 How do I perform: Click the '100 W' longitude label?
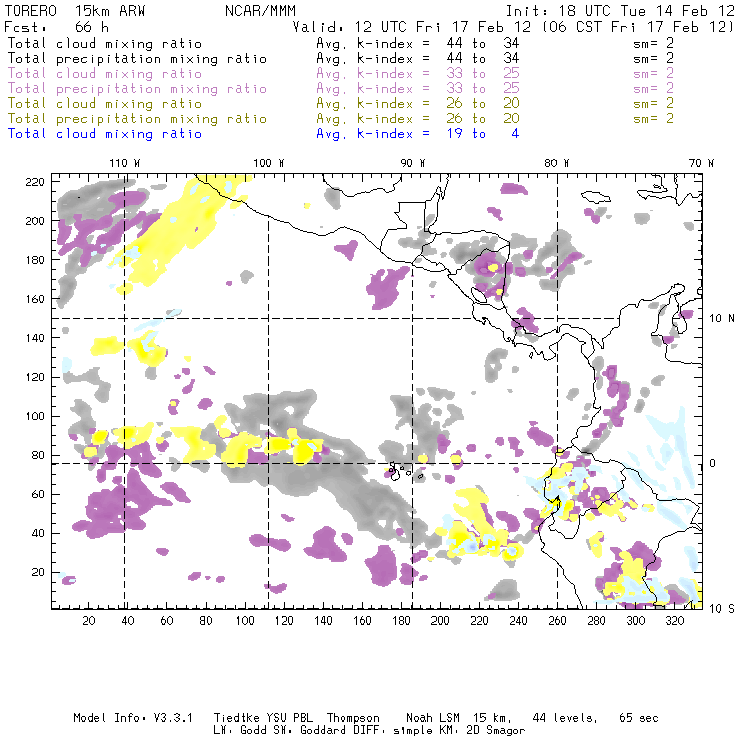(x=269, y=163)
